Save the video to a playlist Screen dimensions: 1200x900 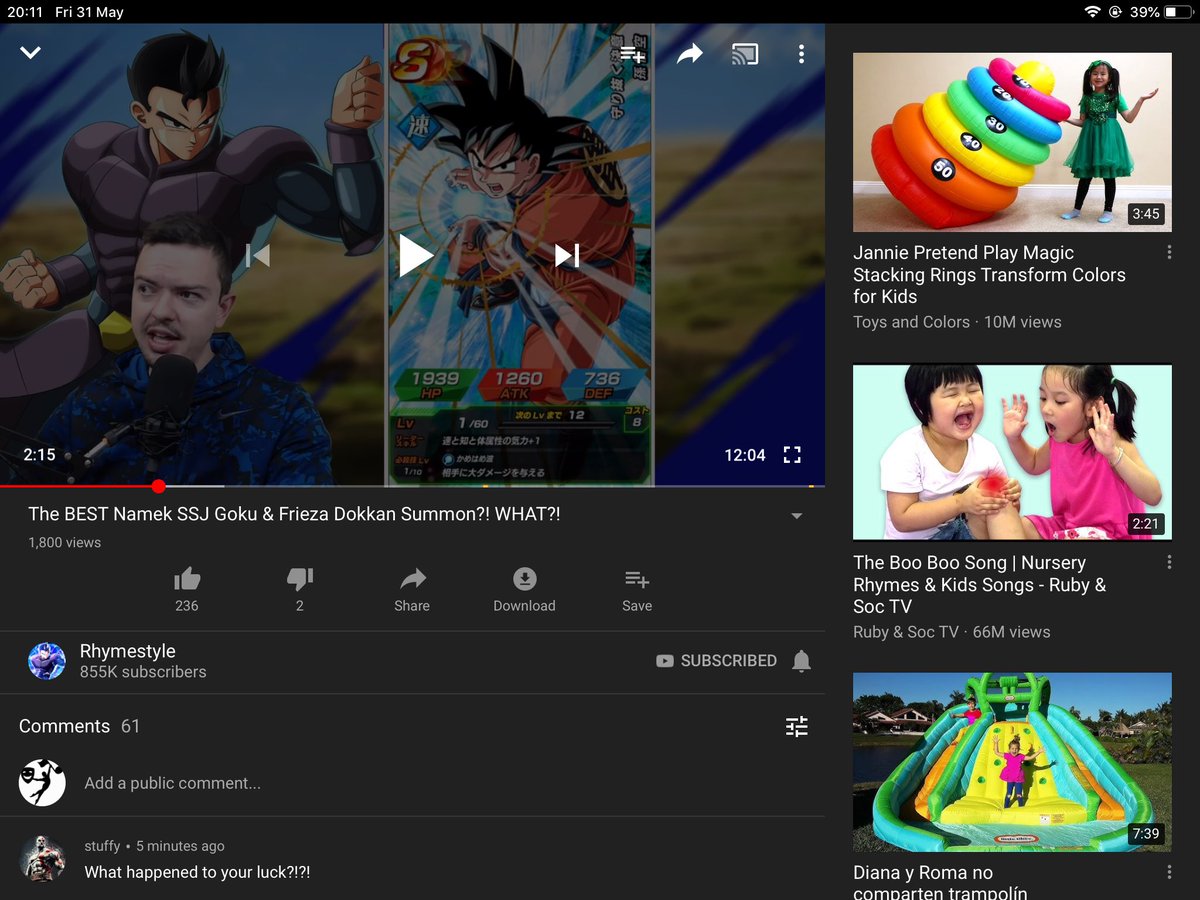coord(637,589)
